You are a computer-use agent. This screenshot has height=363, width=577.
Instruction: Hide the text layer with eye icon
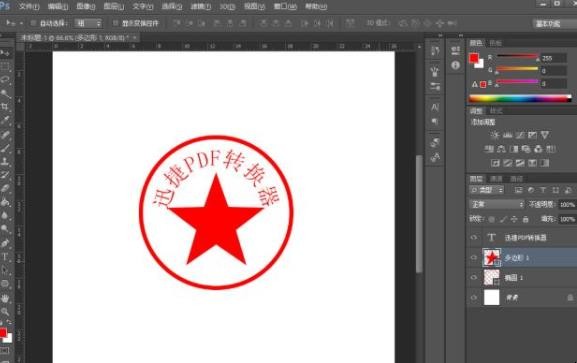[474, 237]
